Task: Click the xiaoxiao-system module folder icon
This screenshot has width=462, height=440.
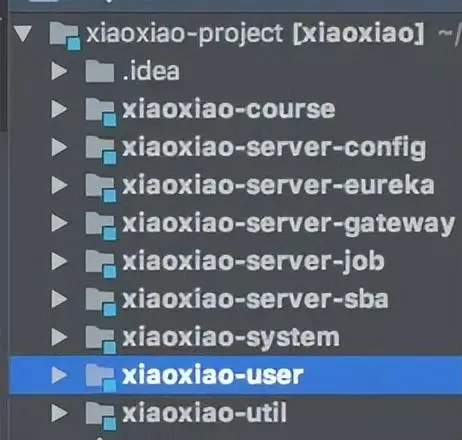Action: click(100, 340)
